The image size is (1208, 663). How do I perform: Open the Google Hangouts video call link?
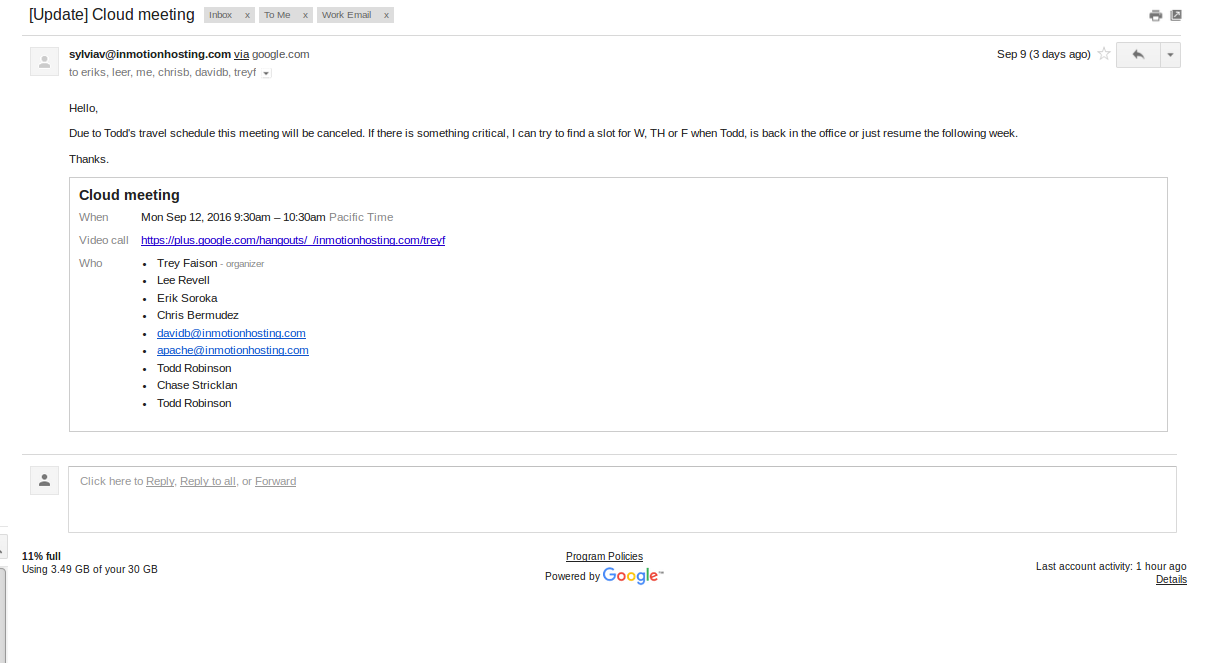pyautogui.click(x=293, y=240)
